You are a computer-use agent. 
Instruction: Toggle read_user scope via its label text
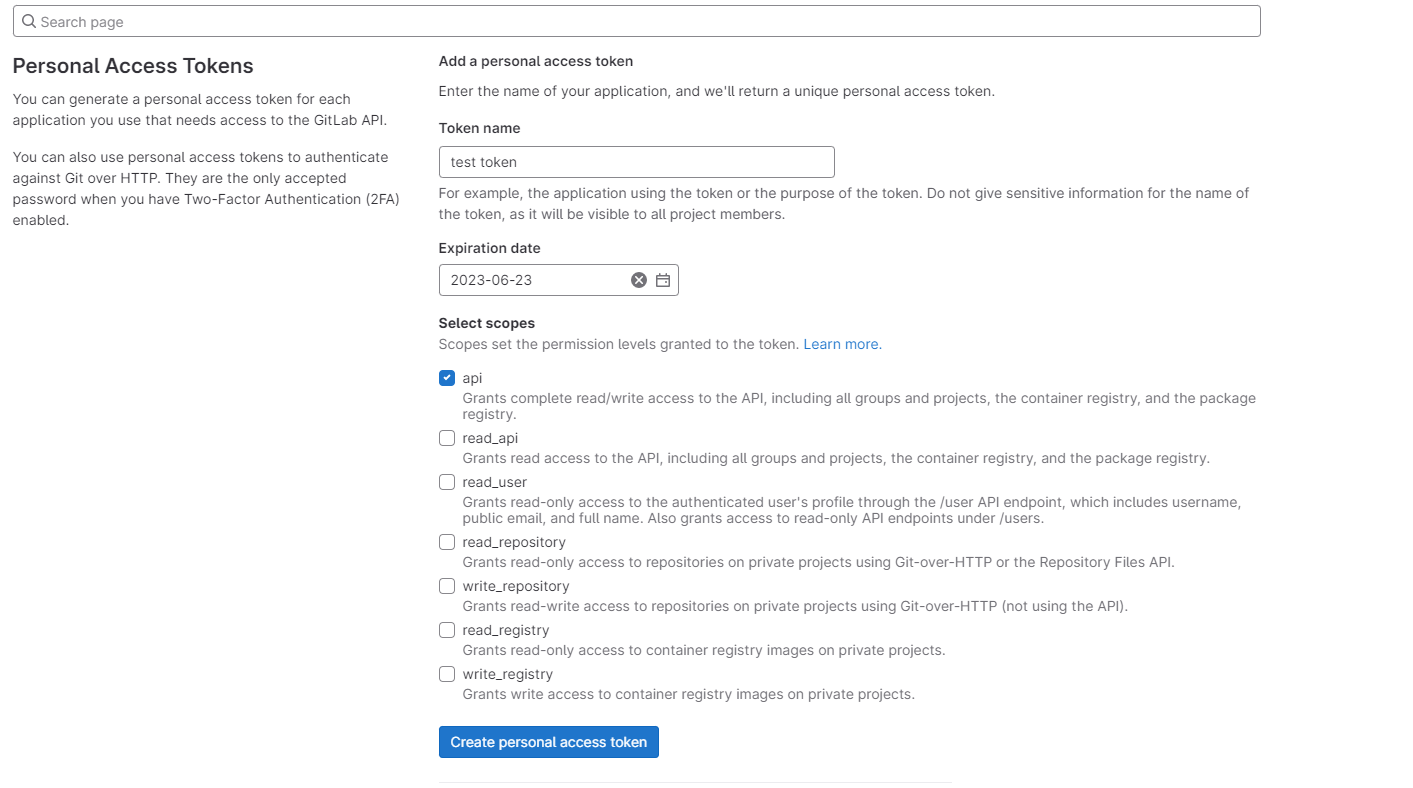coord(494,482)
